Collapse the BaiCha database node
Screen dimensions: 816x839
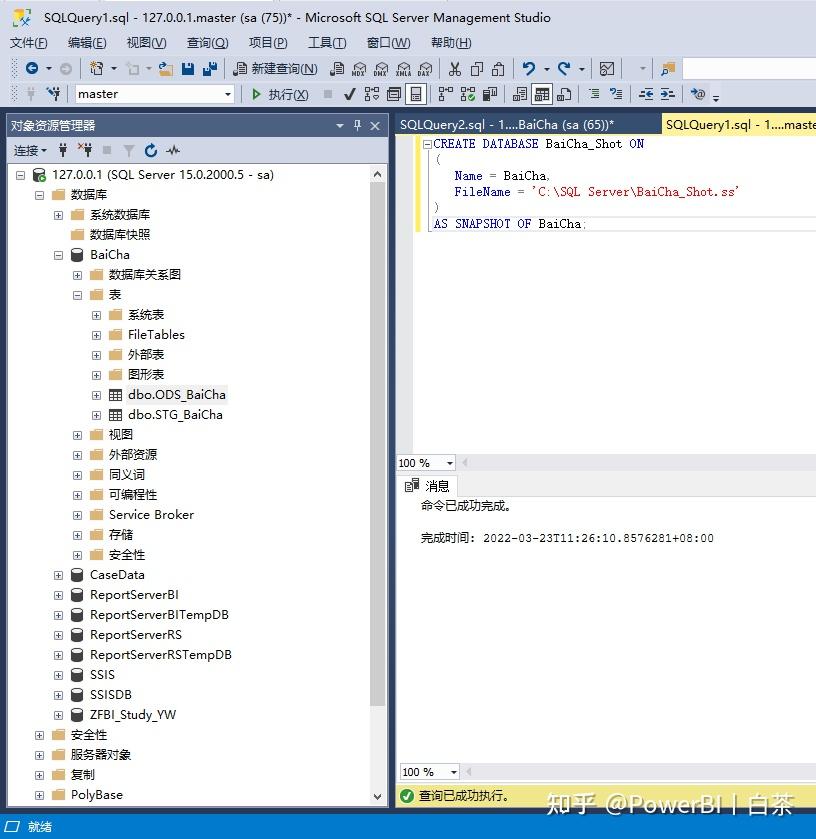58,255
